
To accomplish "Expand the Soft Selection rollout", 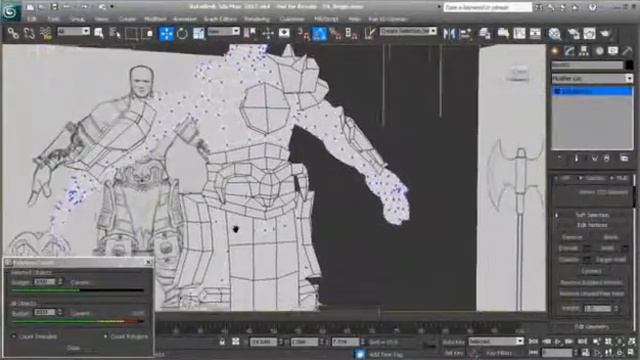I will coord(592,215).
